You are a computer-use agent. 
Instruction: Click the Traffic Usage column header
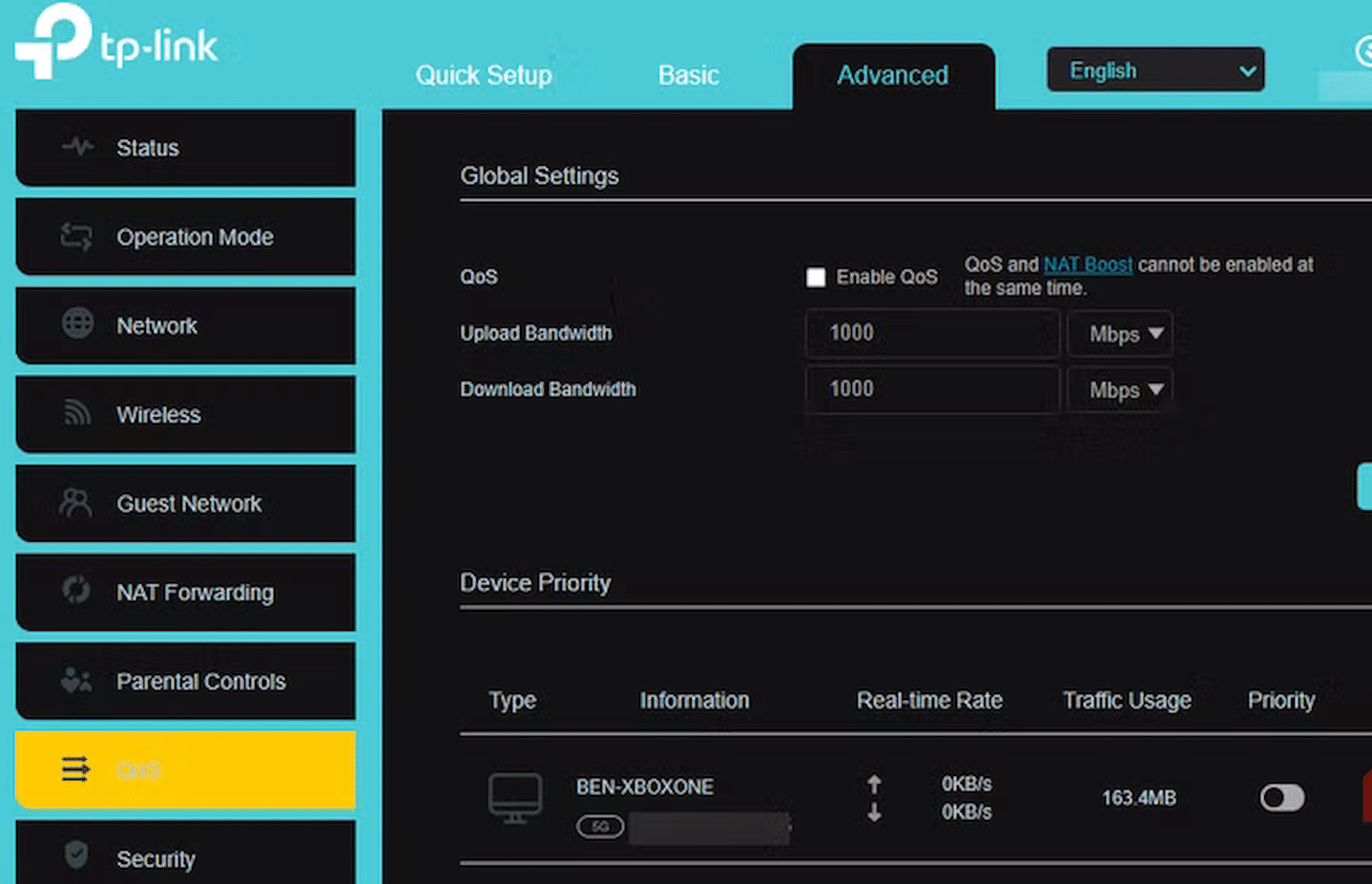pos(1127,701)
